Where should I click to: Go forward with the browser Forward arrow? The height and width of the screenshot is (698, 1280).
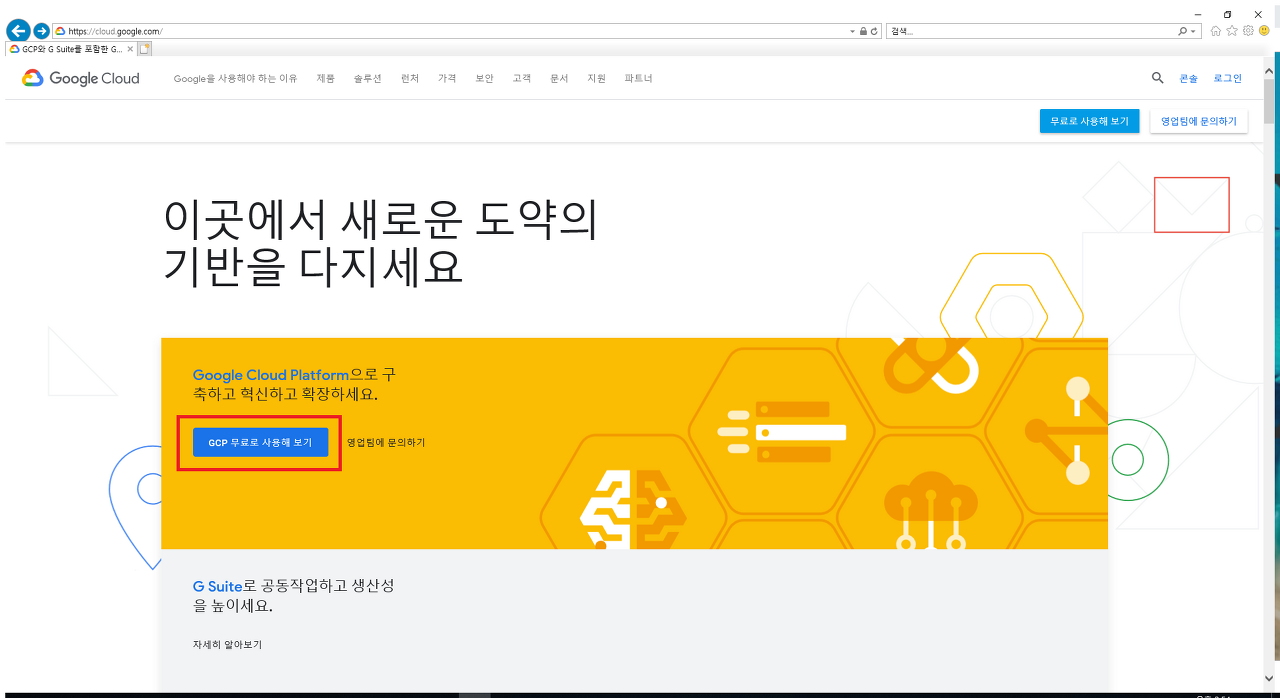pos(42,31)
